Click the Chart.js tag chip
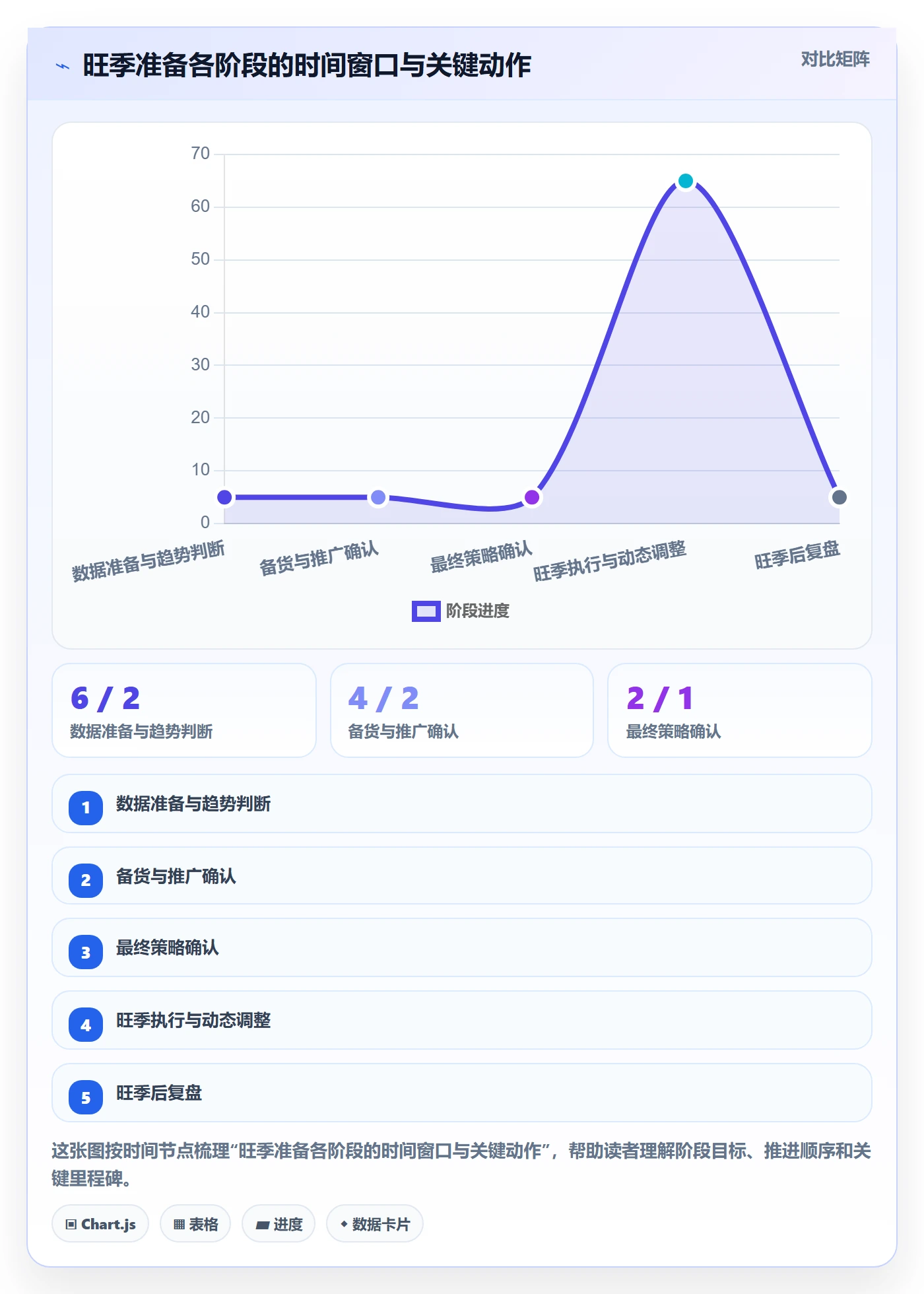This screenshot has height=1294, width=924. pyautogui.click(x=100, y=1224)
